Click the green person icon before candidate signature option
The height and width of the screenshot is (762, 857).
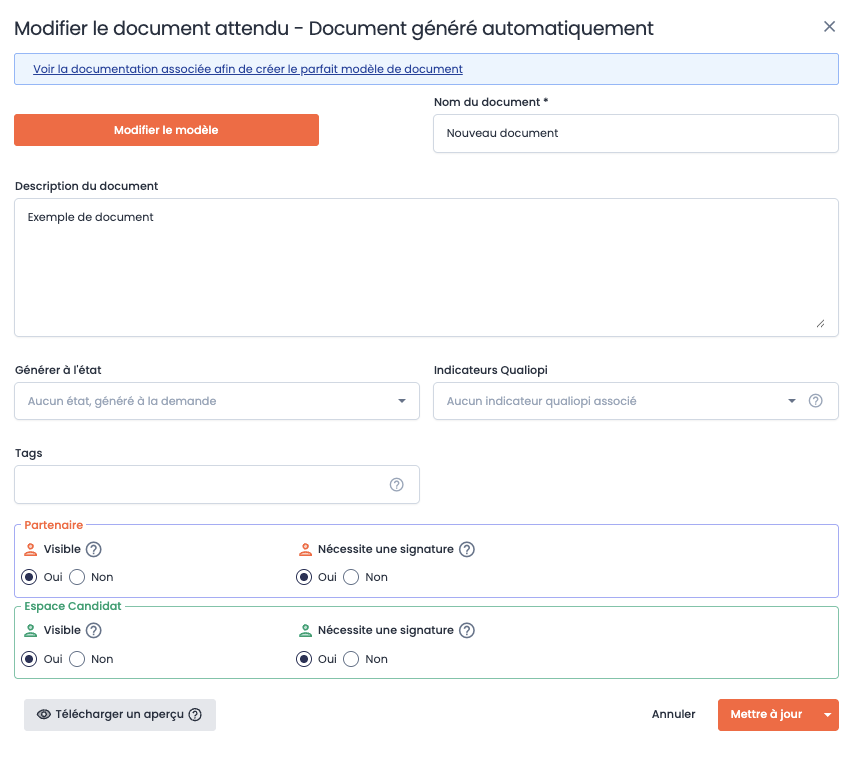click(303, 630)
